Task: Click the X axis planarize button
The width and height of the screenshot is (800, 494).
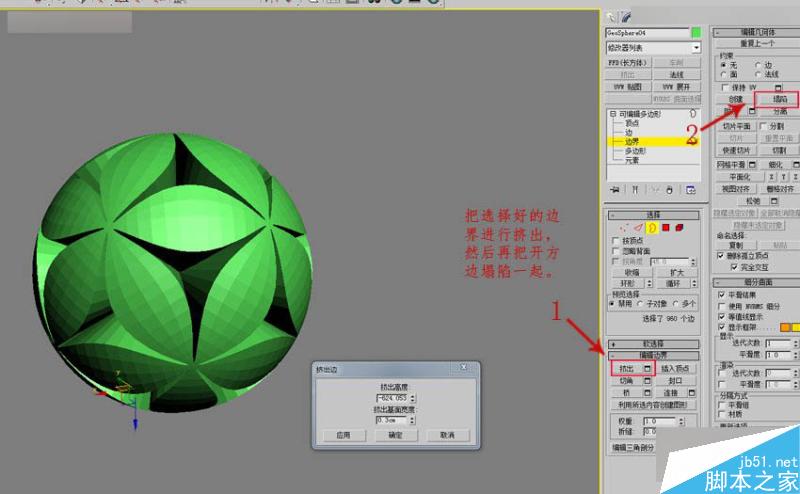Action: click(x=771, y=177)
